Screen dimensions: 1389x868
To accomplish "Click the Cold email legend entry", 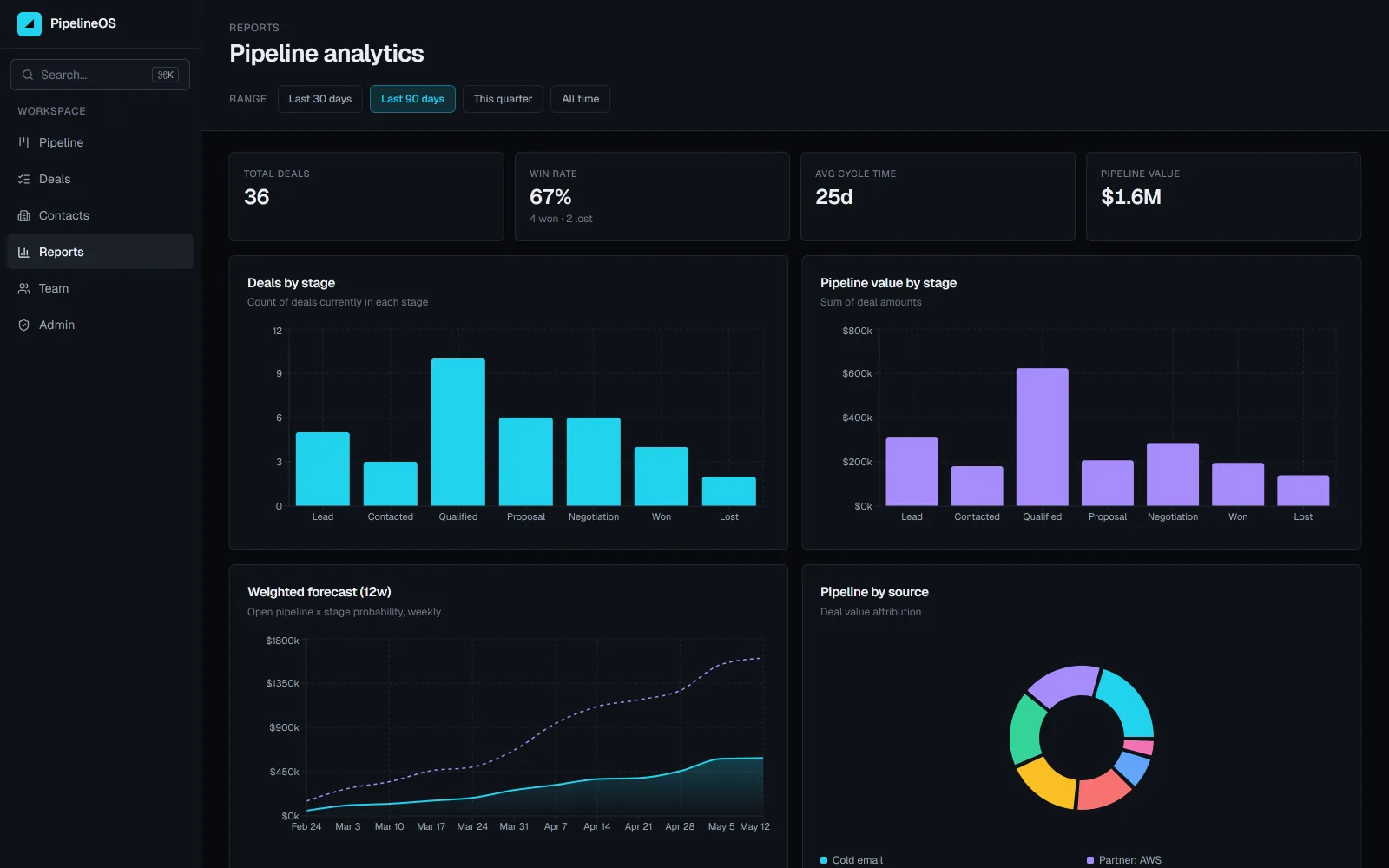I will click(x=852, y=860).
